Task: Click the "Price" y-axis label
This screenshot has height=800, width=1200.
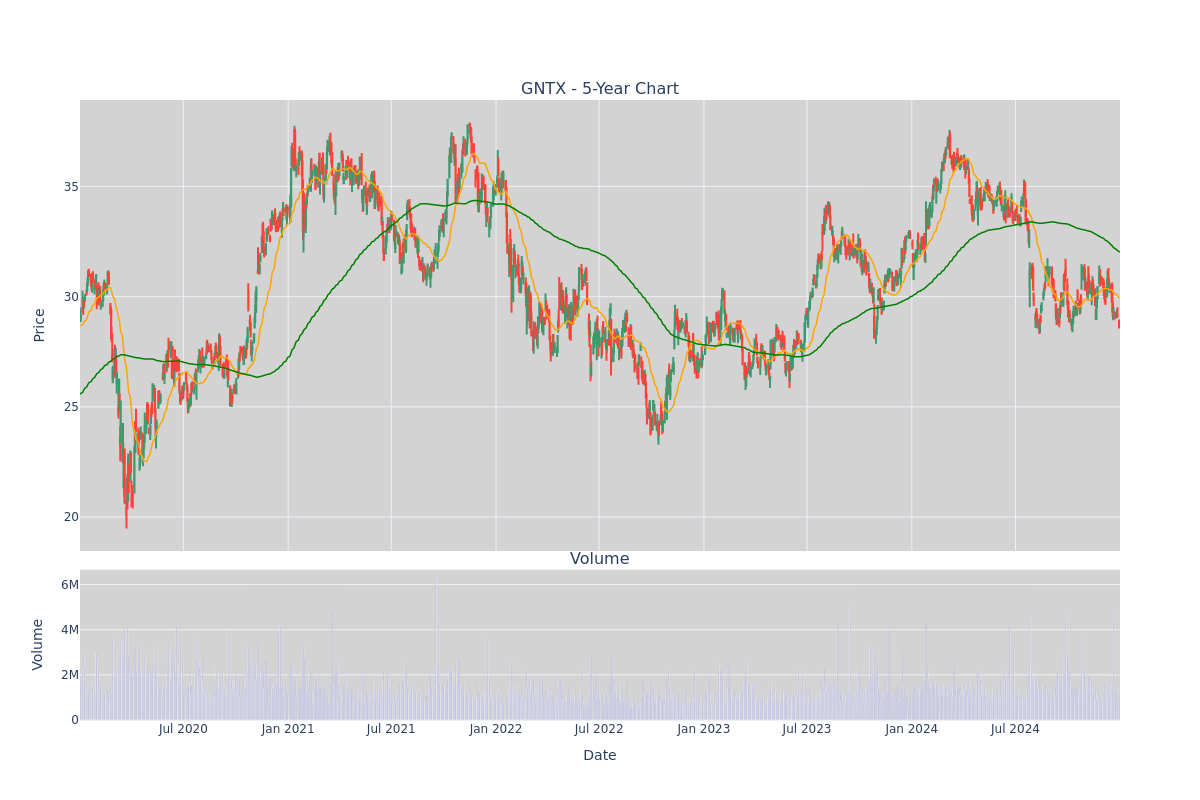Action: pos(40,325)
